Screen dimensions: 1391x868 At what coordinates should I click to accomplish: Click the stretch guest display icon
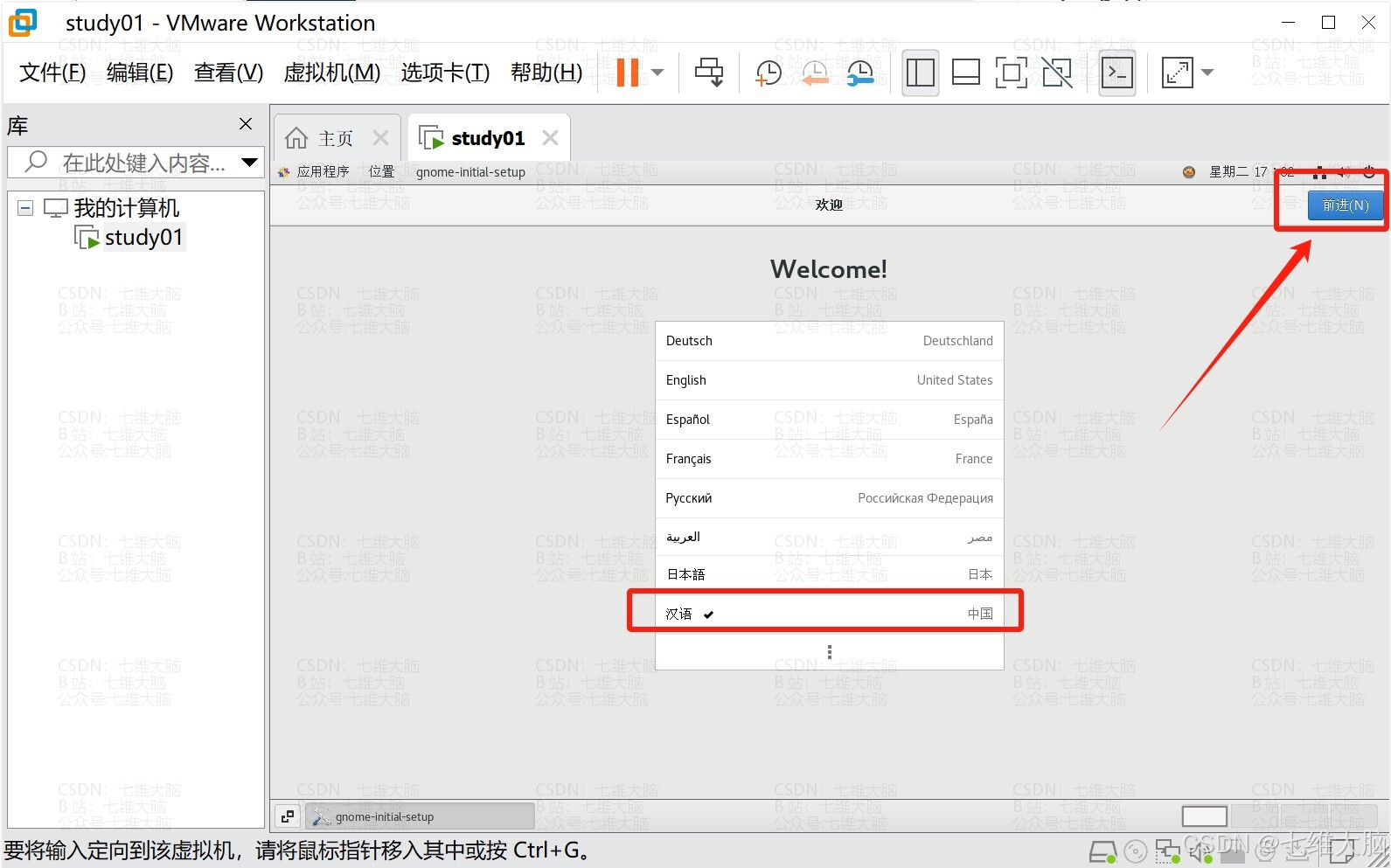[1177, 73]
